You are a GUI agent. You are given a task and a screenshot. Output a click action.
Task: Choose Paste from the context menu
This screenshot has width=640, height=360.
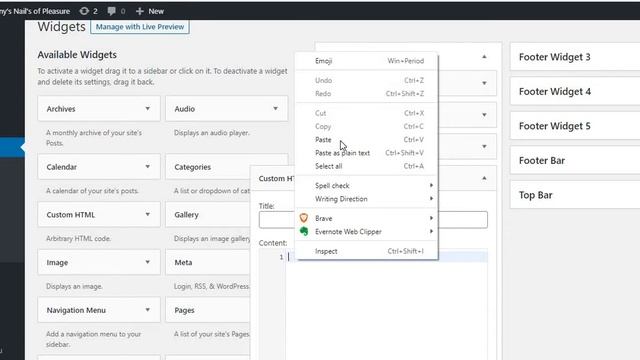366,140
